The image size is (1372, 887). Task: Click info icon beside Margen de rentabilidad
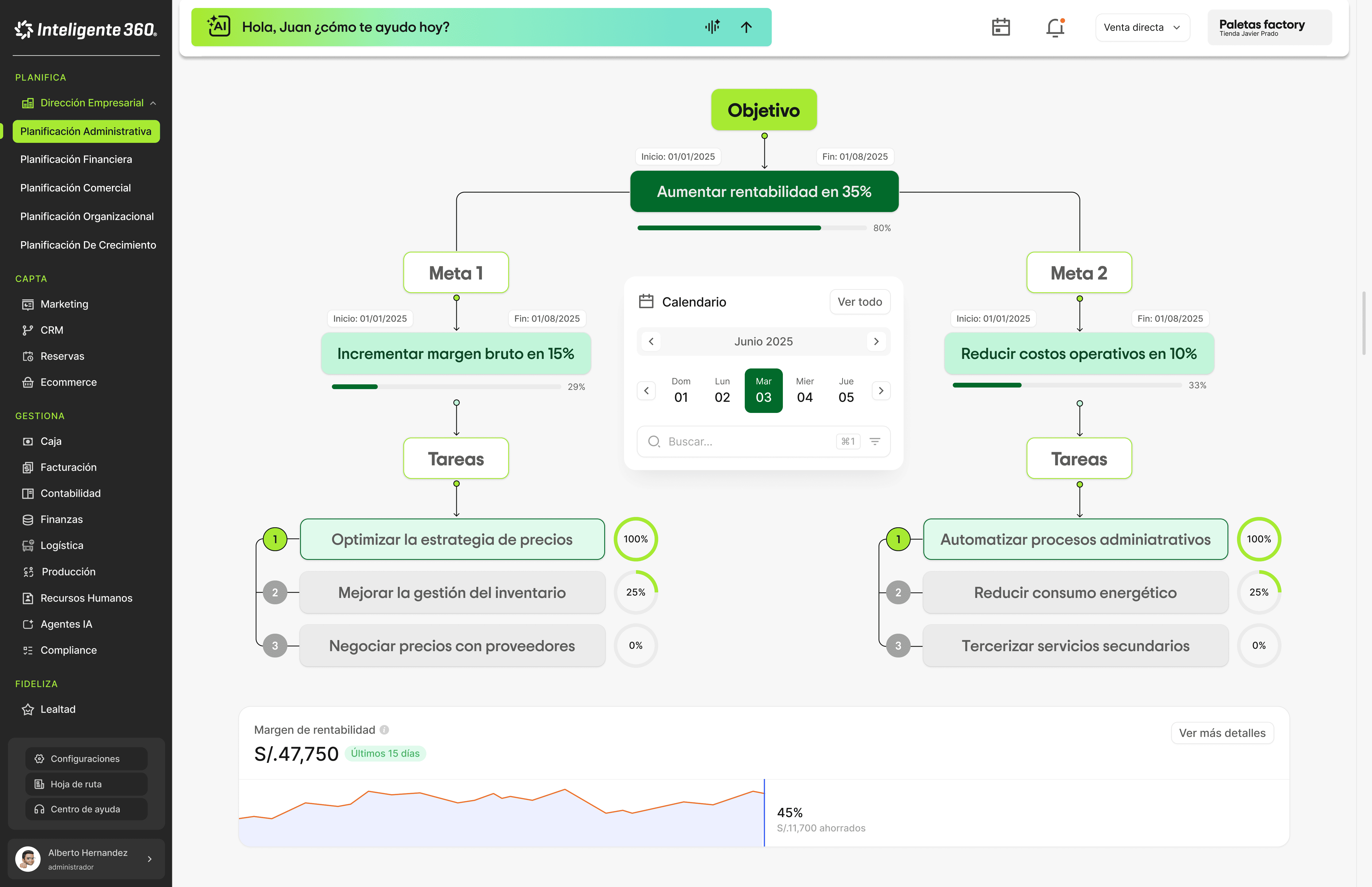[x=384, y=730]
